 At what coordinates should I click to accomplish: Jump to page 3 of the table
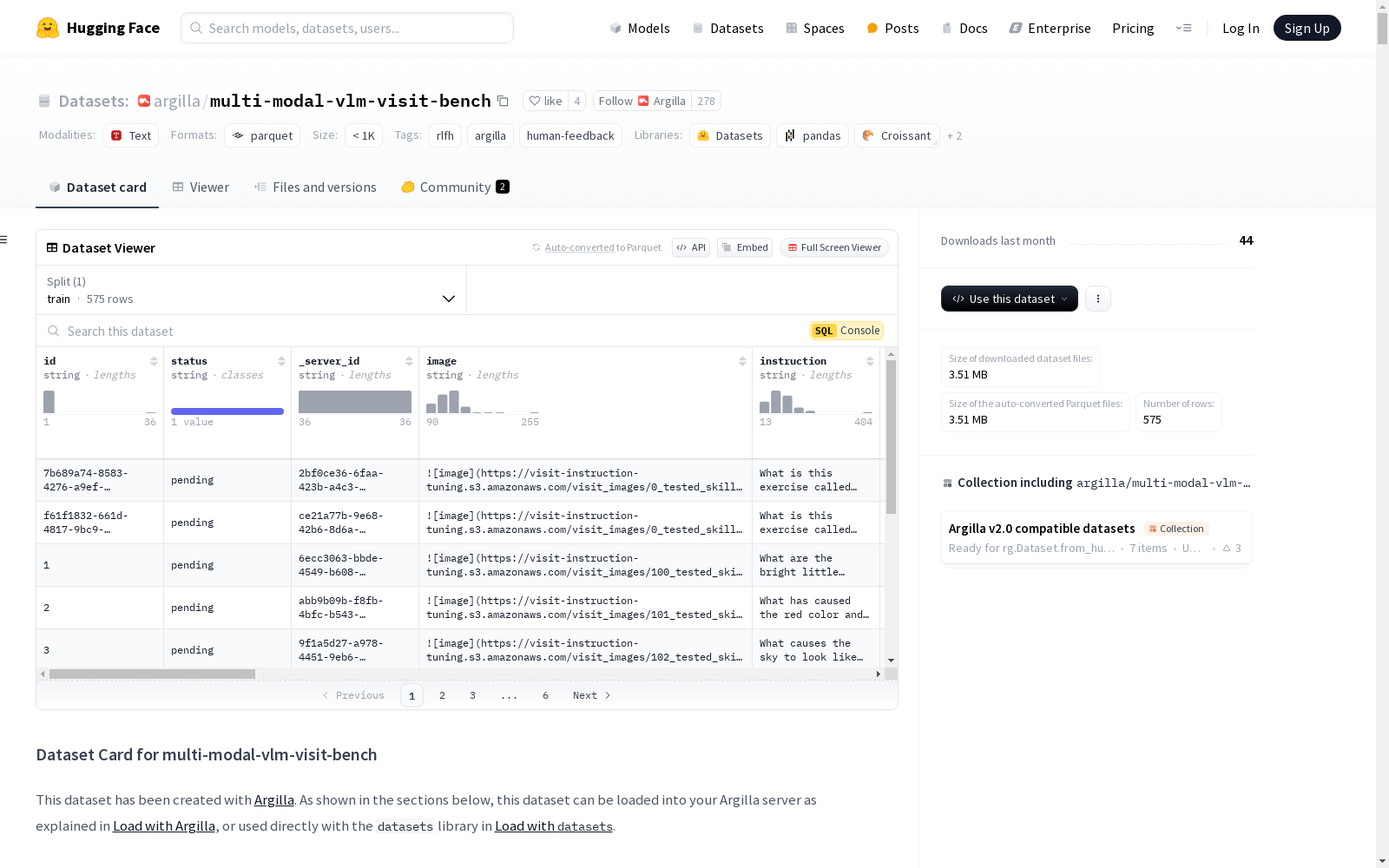tap(472, 695)
